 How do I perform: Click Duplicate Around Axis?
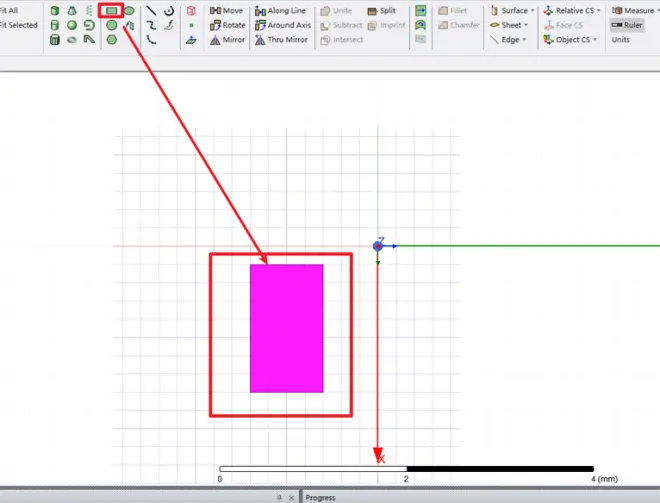coord(283,25)
